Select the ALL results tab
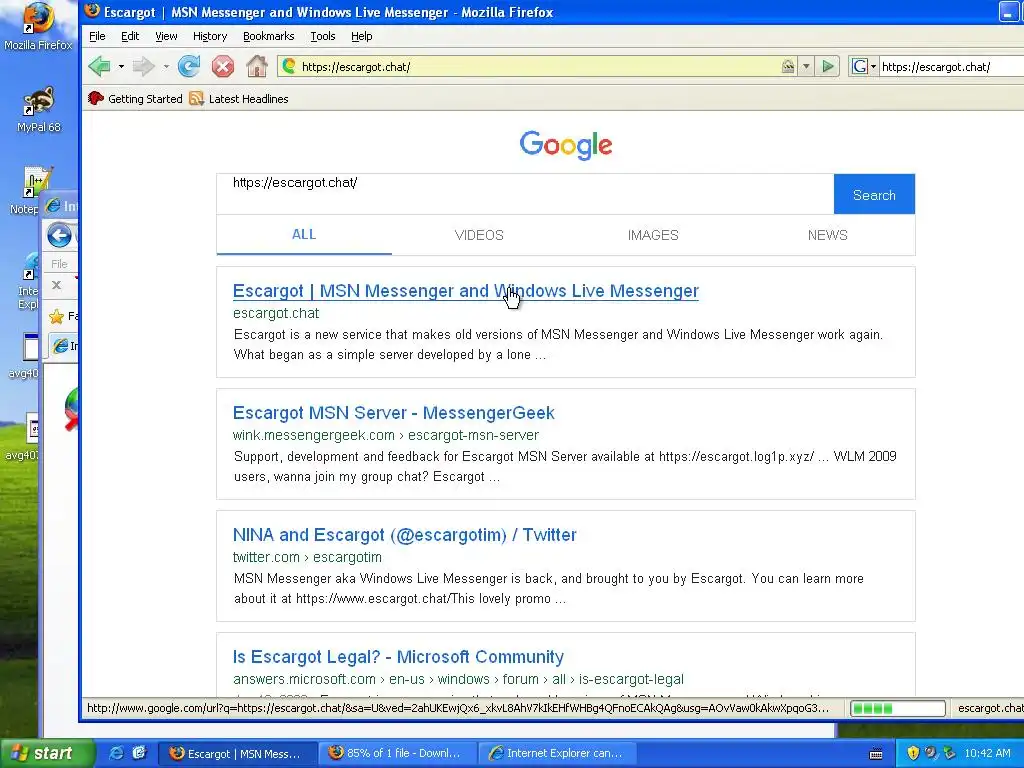The height and width of the screenshot is (768, 1024). [x=304, y=234]
